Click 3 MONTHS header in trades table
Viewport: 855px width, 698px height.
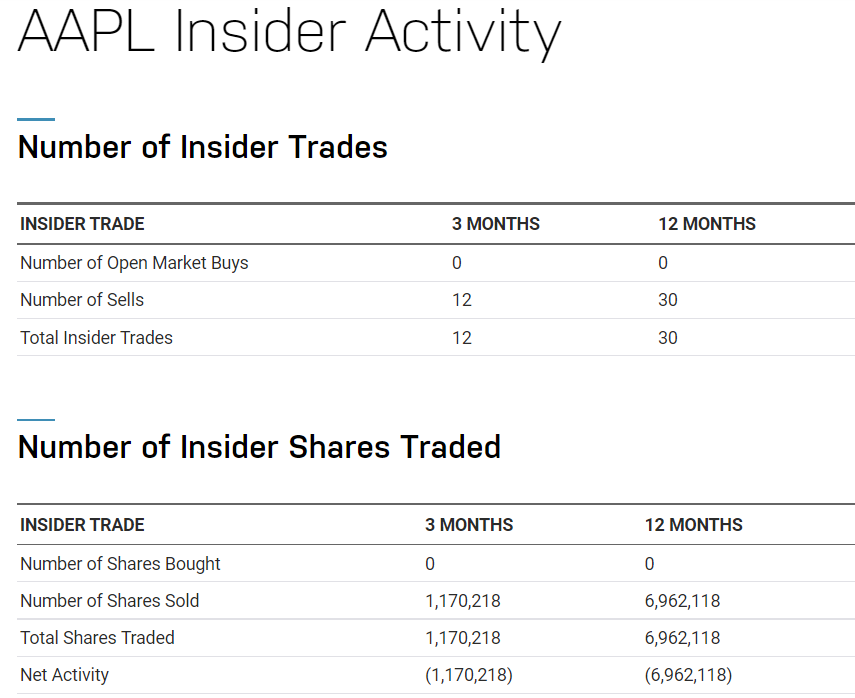[496, 224]
